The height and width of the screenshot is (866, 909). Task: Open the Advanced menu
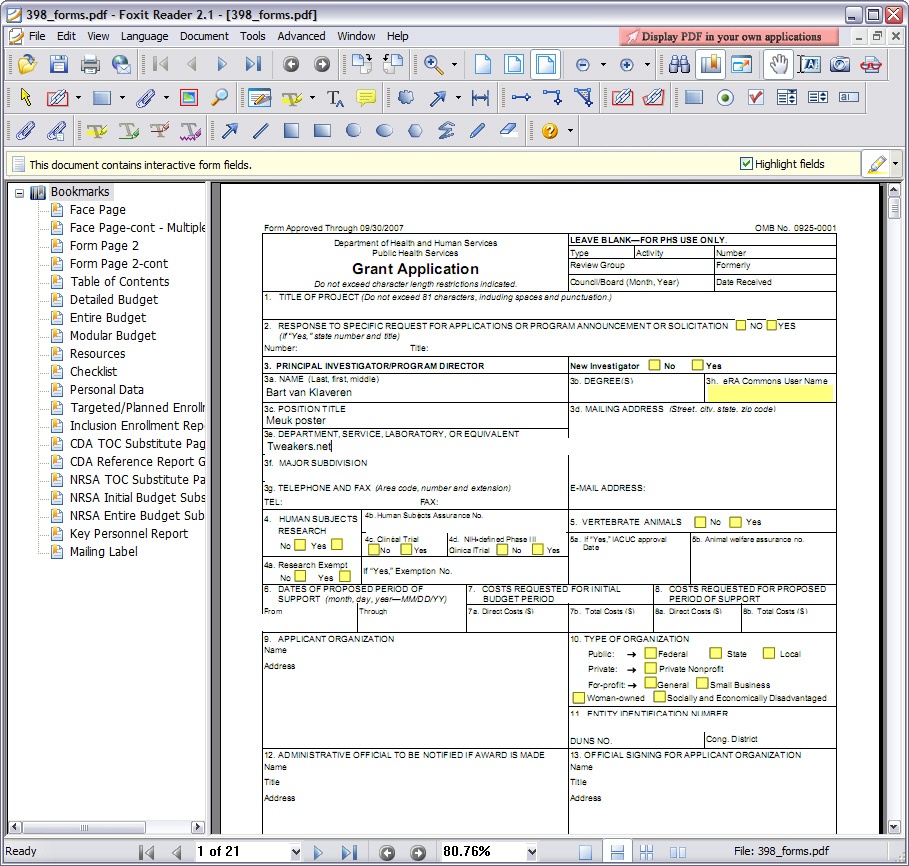click(301, 36)
